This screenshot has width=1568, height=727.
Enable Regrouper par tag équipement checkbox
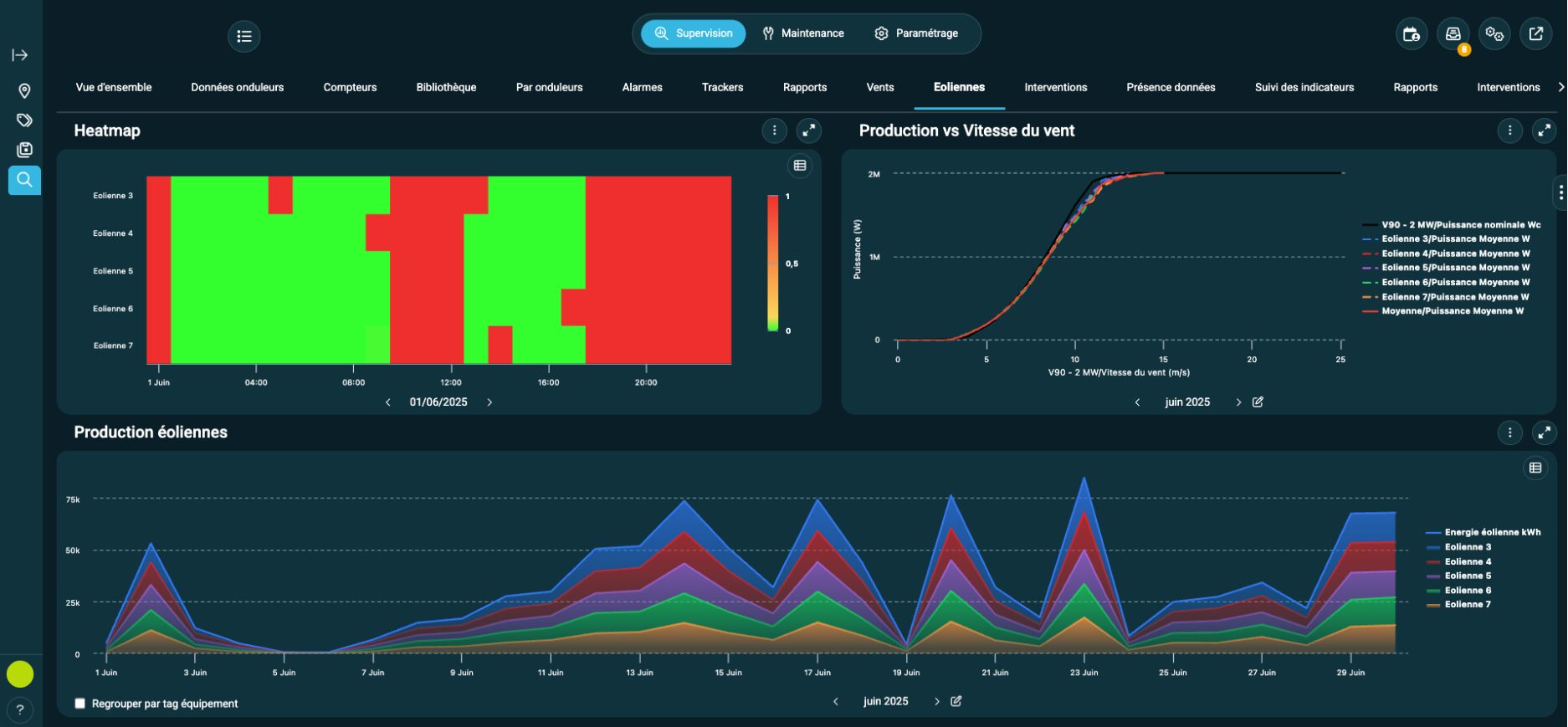coord(80,704)
